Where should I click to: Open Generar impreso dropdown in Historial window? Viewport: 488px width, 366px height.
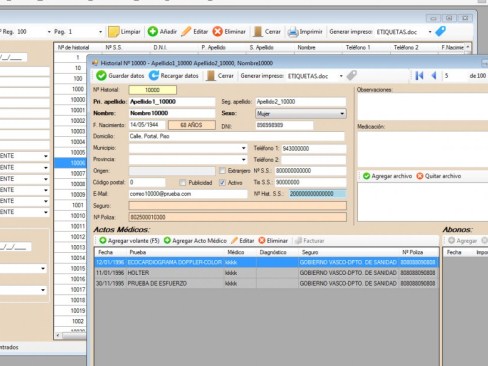click(x=341, y=76)
